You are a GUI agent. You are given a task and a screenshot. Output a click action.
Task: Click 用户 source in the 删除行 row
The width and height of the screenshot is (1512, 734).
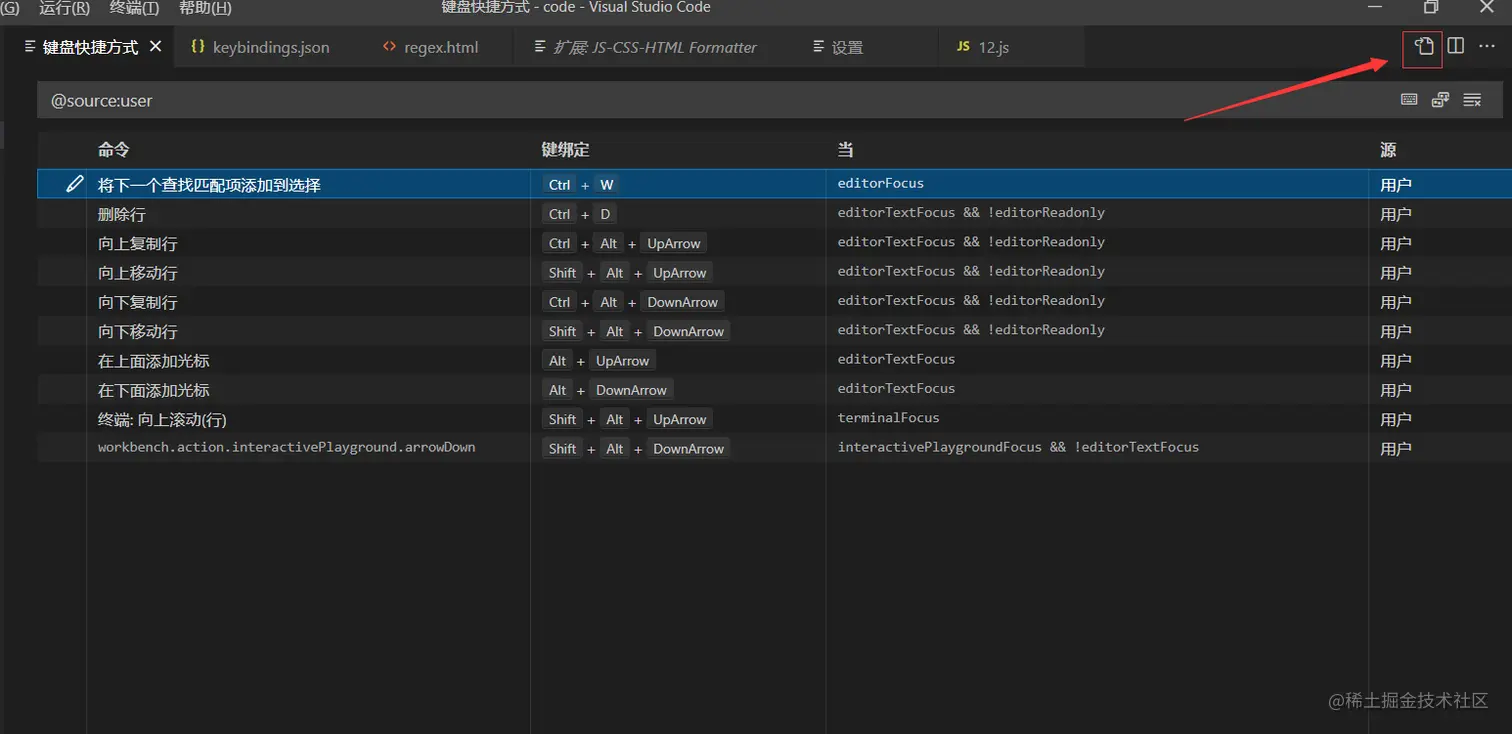(1396, 214)
